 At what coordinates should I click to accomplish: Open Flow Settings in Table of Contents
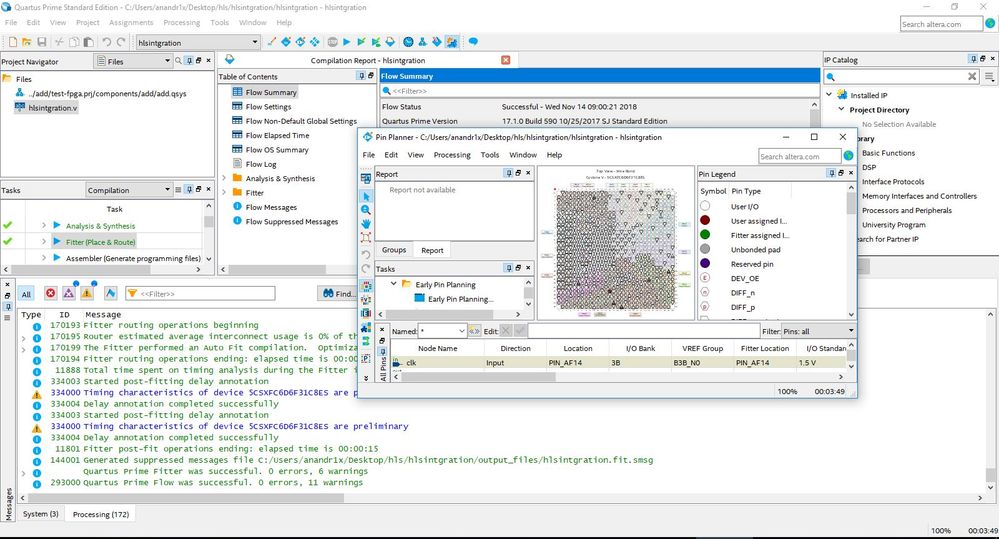[268, 107]
